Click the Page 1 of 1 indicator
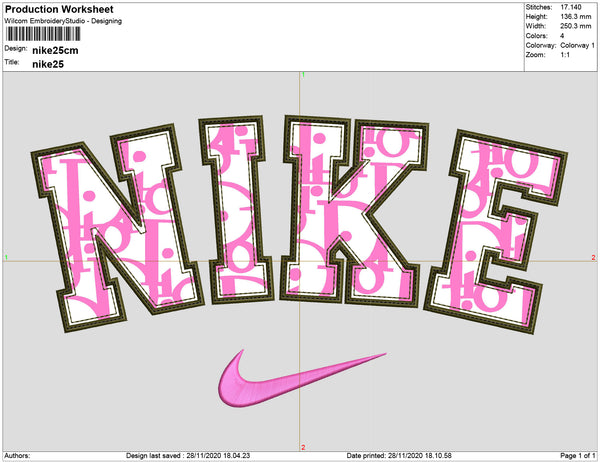This screenshot has height=462, width=600. [x=577, y=456]
